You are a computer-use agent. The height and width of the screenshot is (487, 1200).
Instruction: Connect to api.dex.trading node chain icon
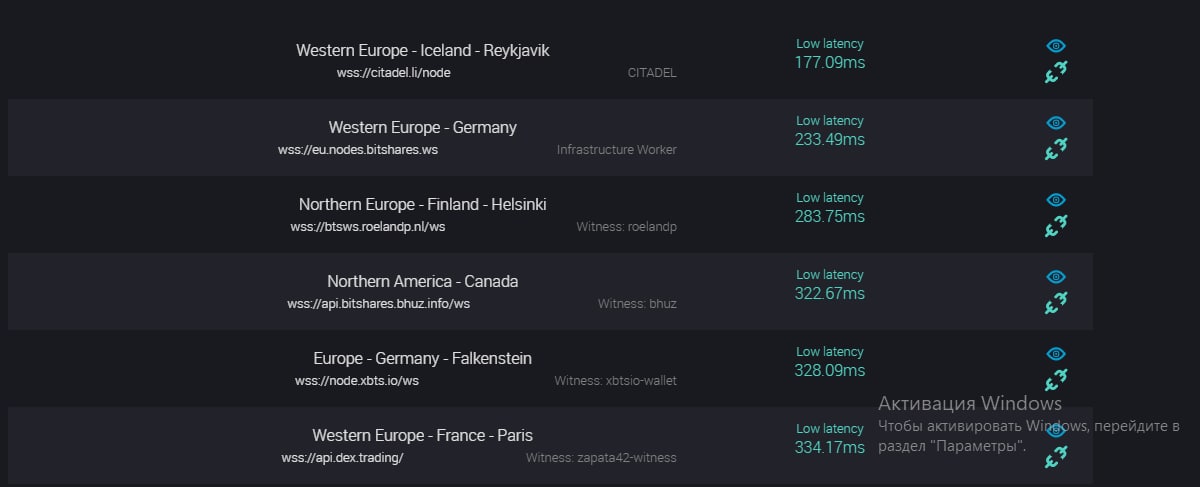coord(1056,457)
